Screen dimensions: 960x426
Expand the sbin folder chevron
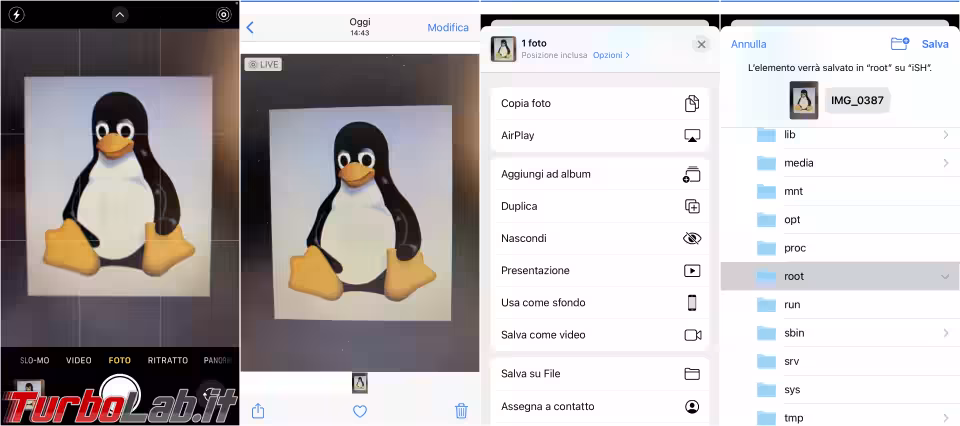(946, 333)
